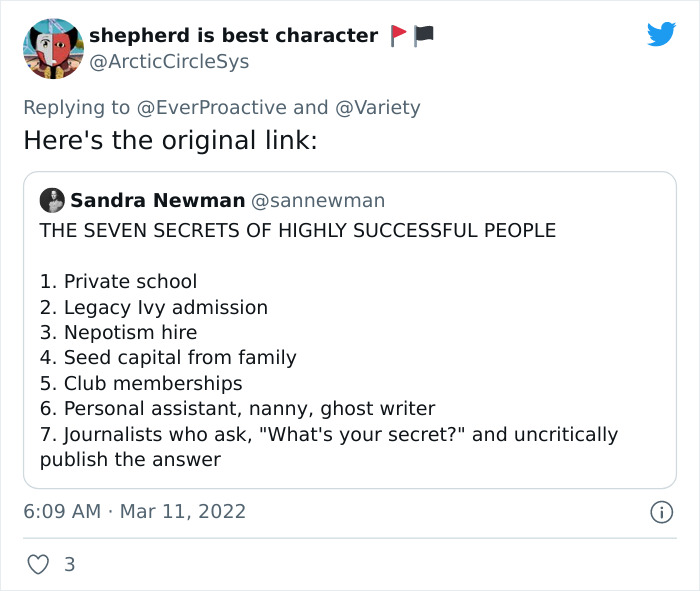The height and width of the screenshot is (591, 700).
Task: Visit the @EverProactive mention
Action: pos(212,106)
